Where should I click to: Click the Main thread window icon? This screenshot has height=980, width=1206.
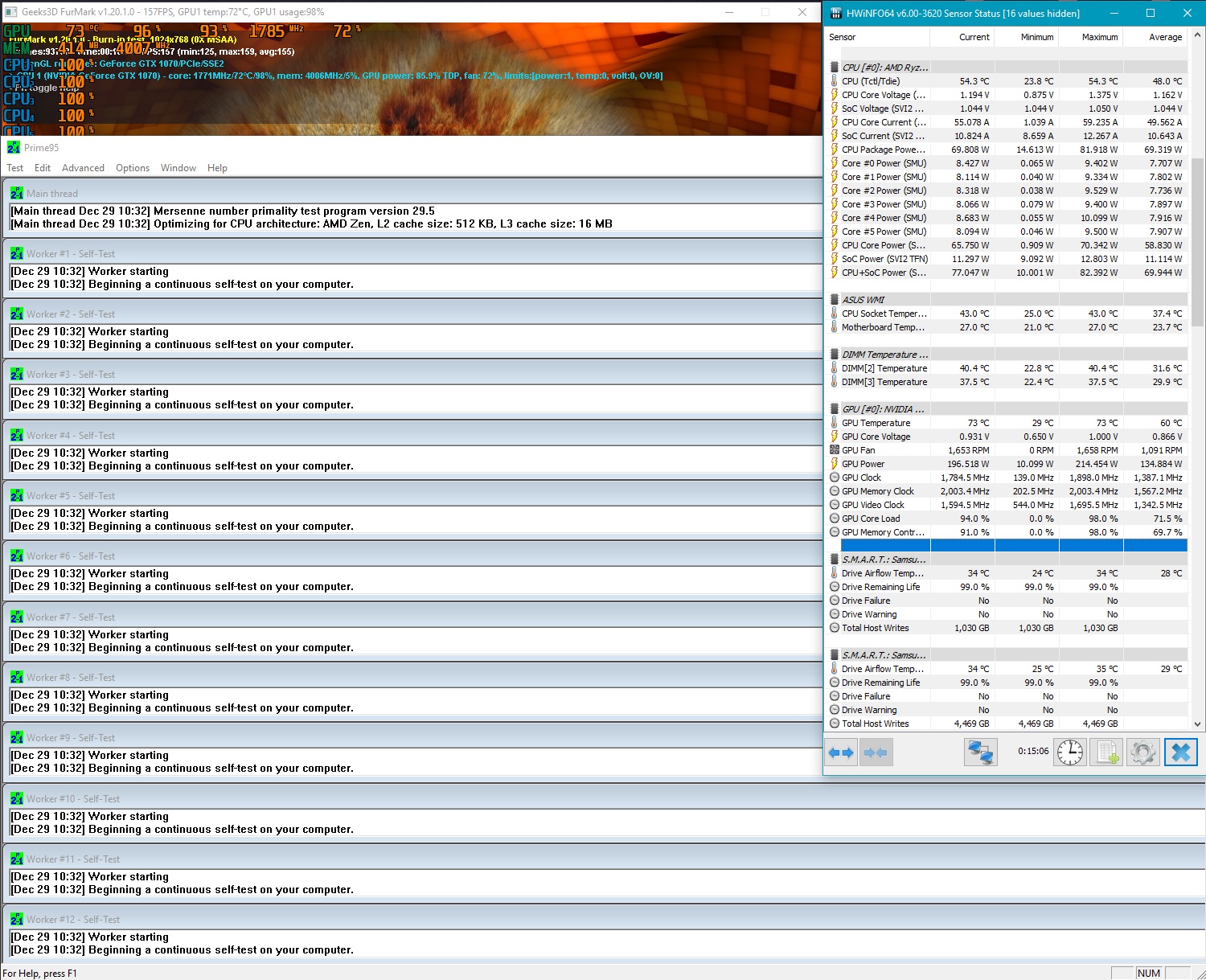pyautogui.click(x=17, y=193)
